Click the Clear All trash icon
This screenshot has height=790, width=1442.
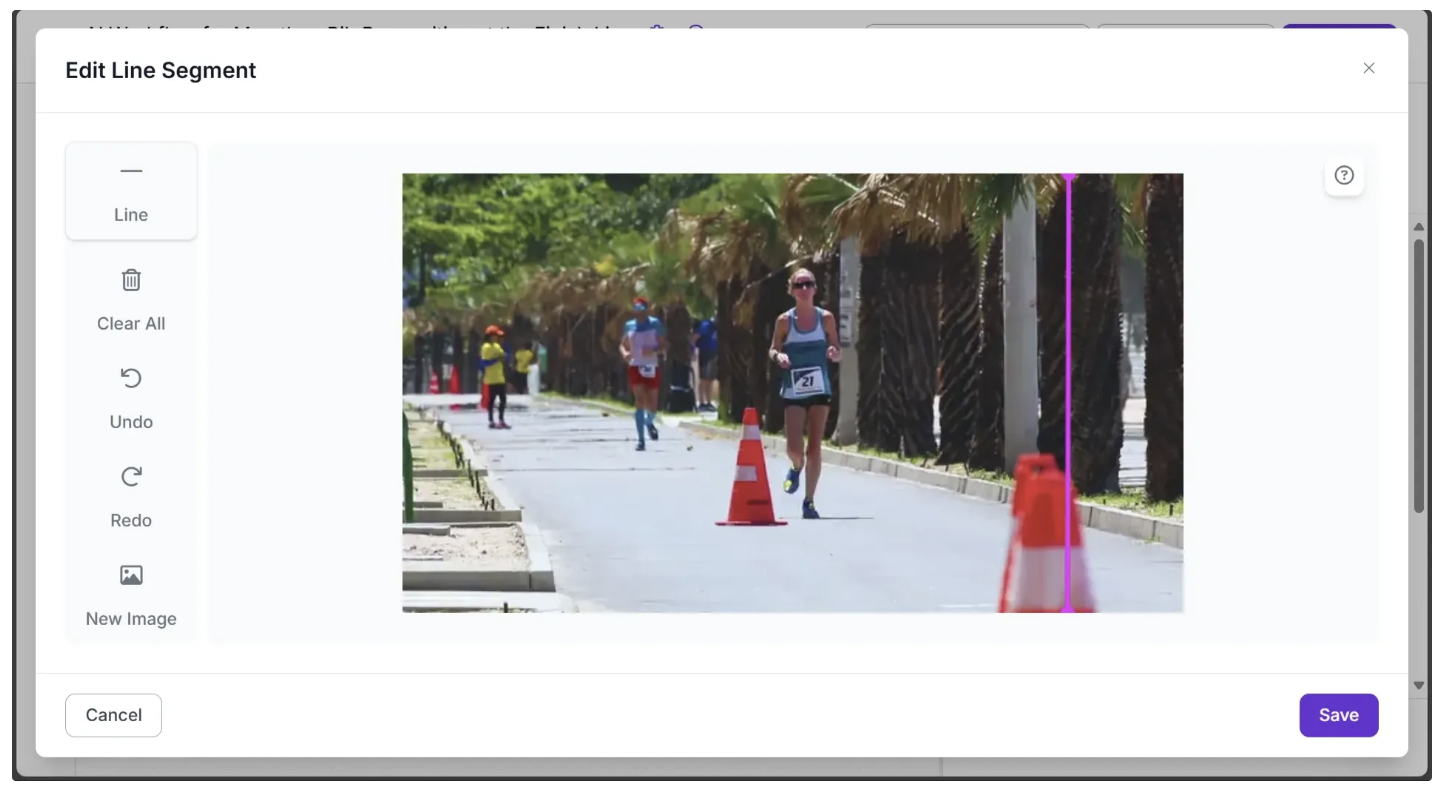(x=131, y=280)
